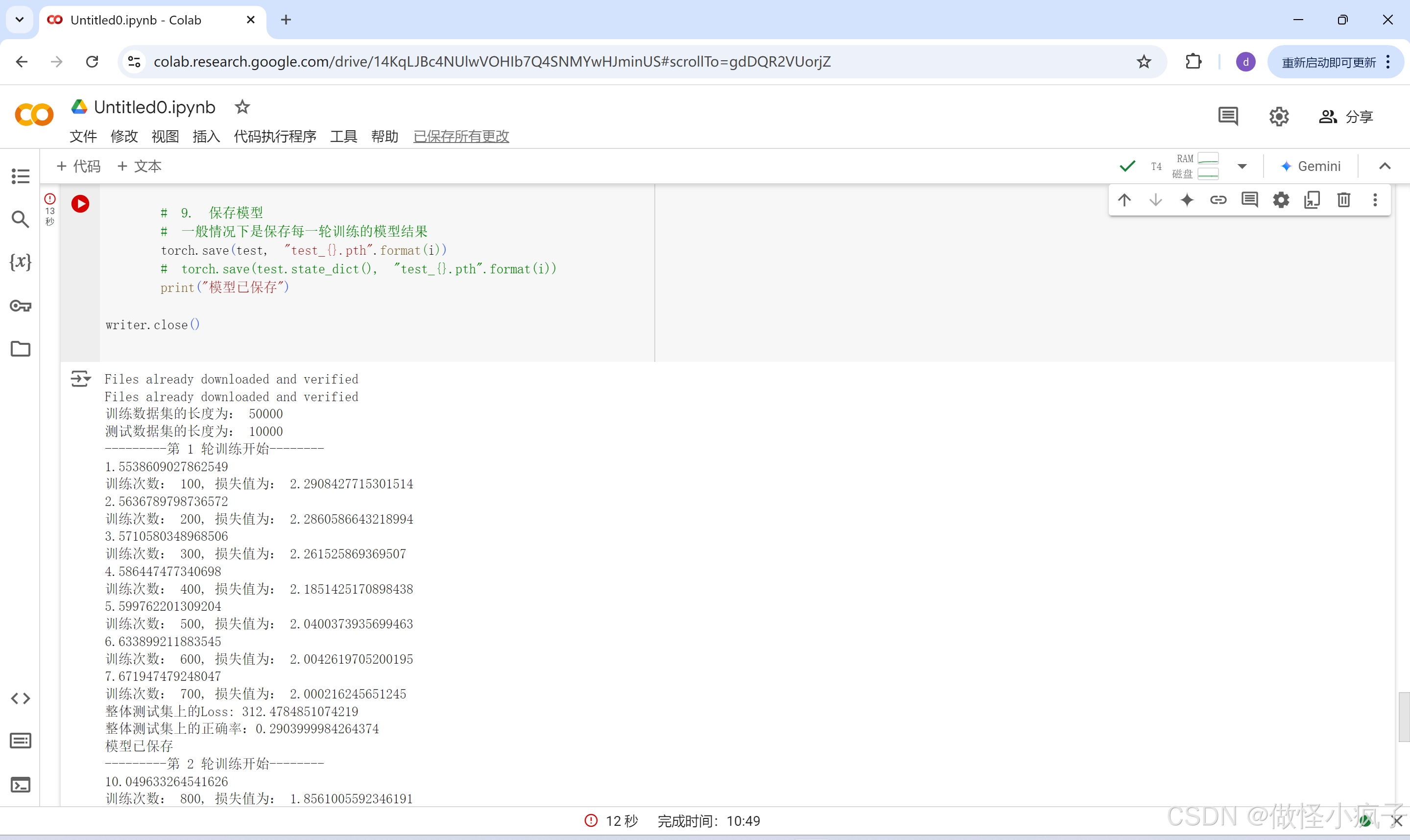Viewport: 1410px width, 840px height.
Task: Toggle the cell output collapse icon
Action: (x=80, y=379)
